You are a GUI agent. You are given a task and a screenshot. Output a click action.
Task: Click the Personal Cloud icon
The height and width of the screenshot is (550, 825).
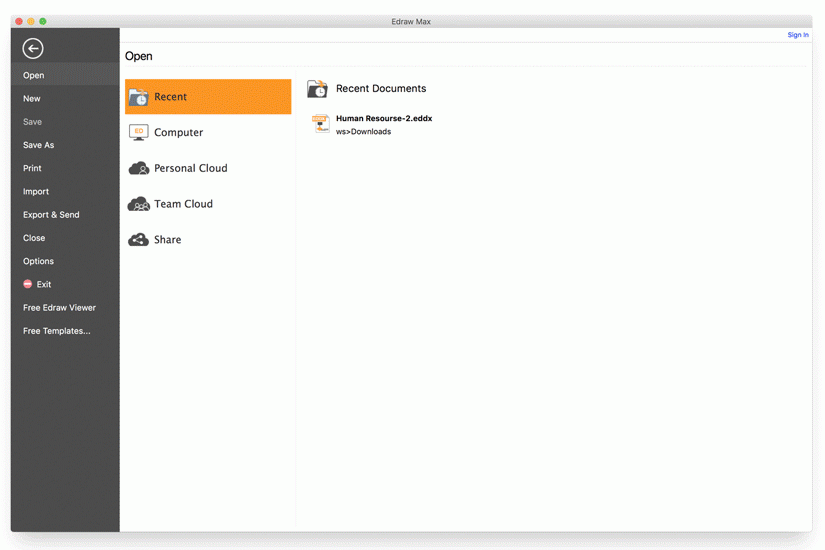pyautogui.click(x=138, y=168)
